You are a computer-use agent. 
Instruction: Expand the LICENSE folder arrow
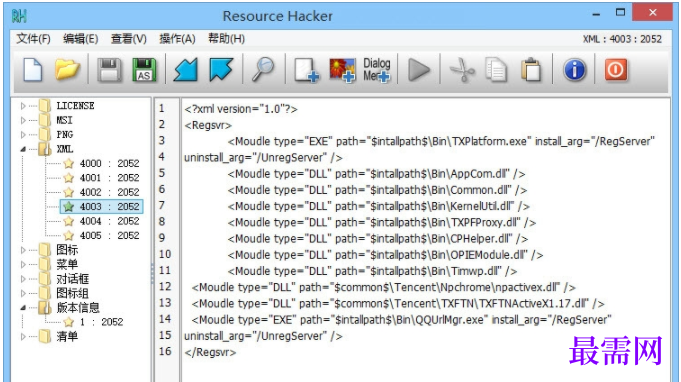[23, 106]
